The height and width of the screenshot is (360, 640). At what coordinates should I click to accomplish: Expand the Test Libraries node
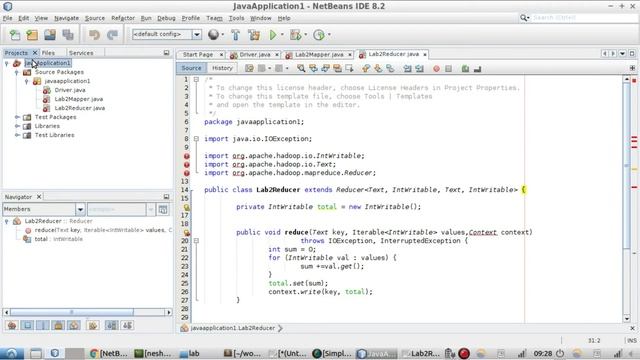coord(17,135)
